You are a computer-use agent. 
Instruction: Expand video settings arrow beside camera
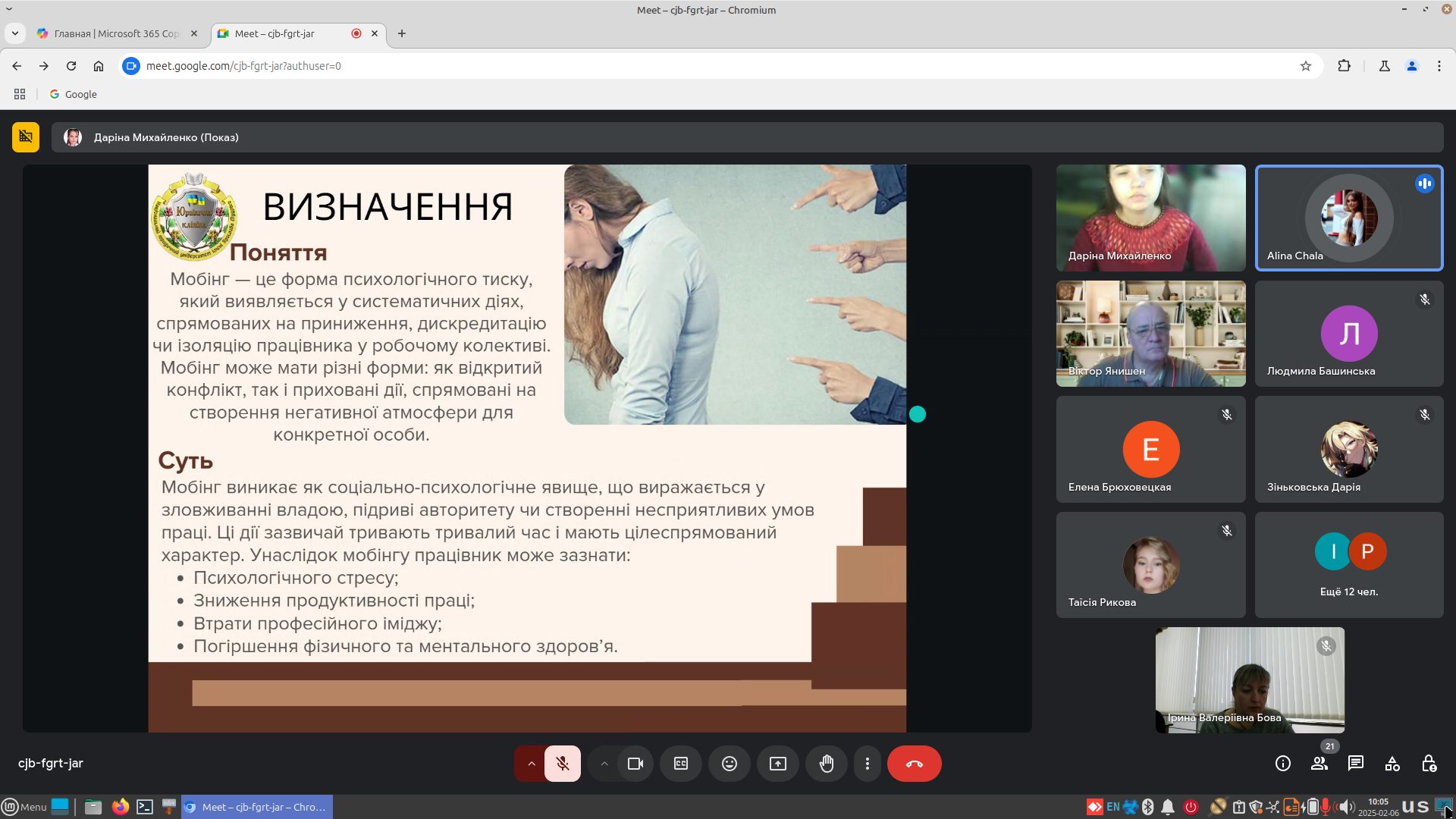pos(604,764)
